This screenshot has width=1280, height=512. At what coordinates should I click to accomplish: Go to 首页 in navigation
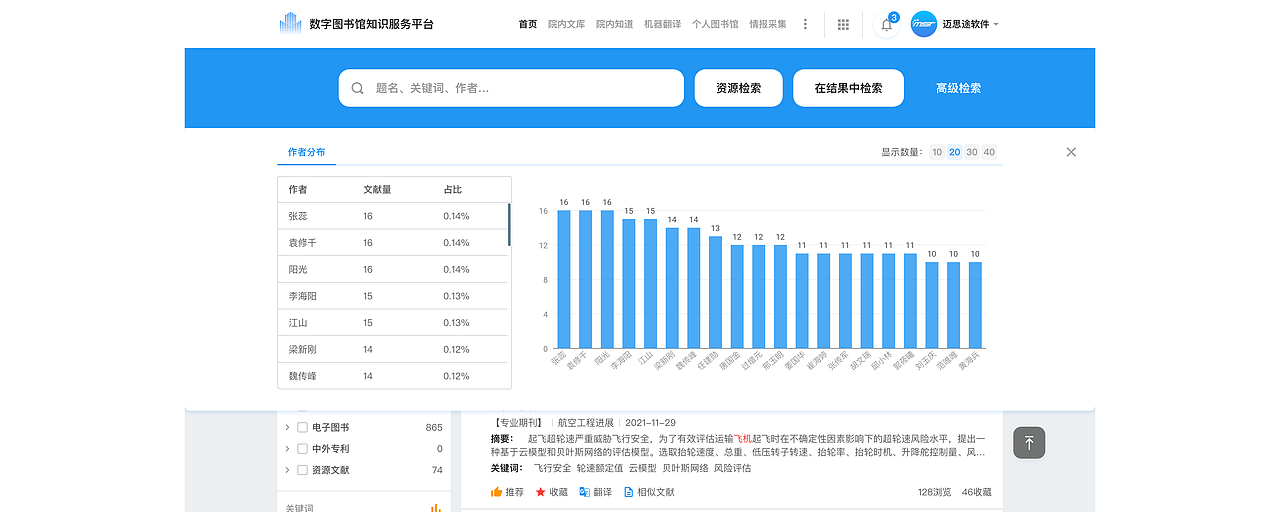(x=528, y=24)
